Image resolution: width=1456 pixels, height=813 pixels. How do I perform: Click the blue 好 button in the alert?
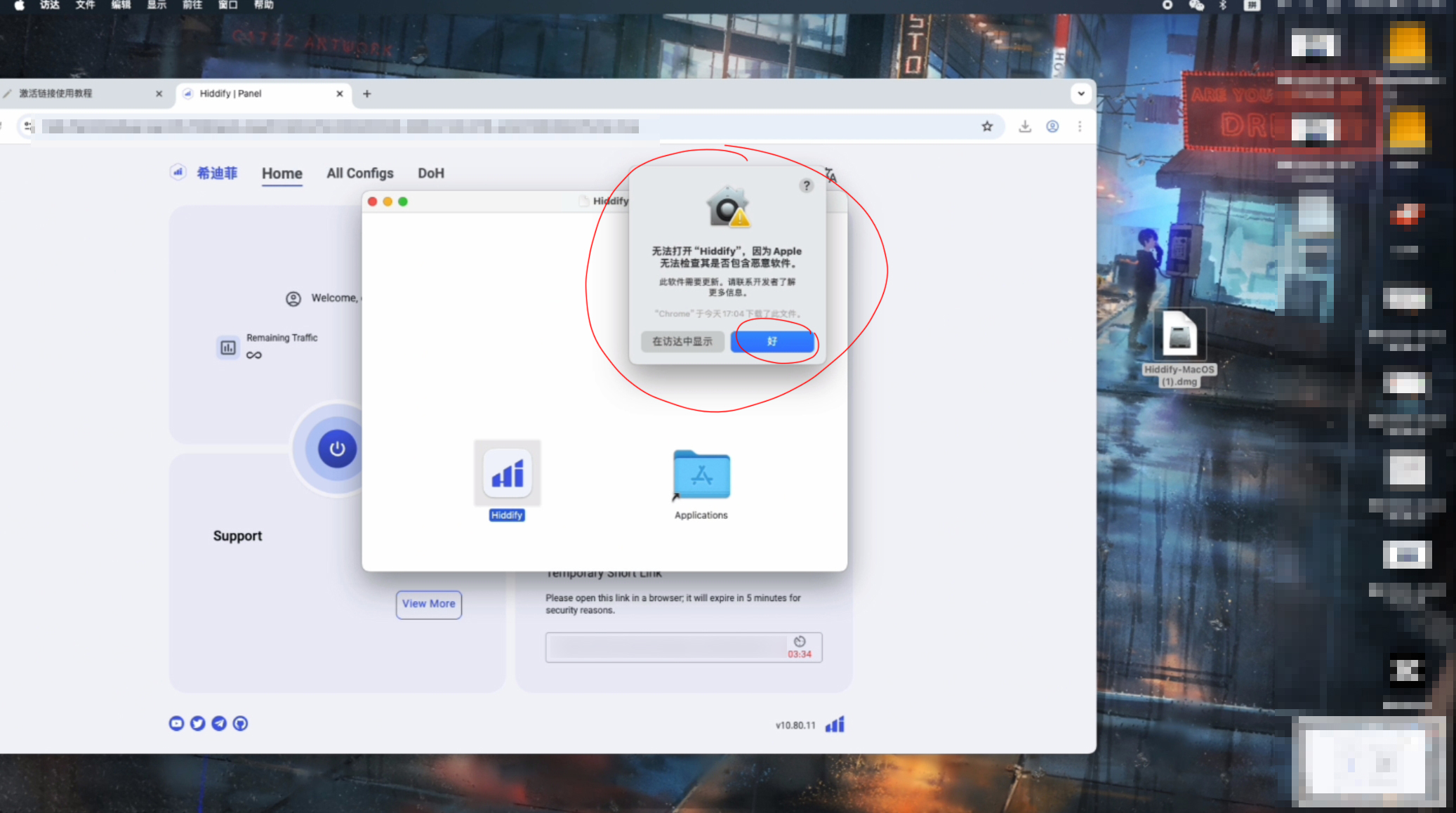[x=772, y=341]
